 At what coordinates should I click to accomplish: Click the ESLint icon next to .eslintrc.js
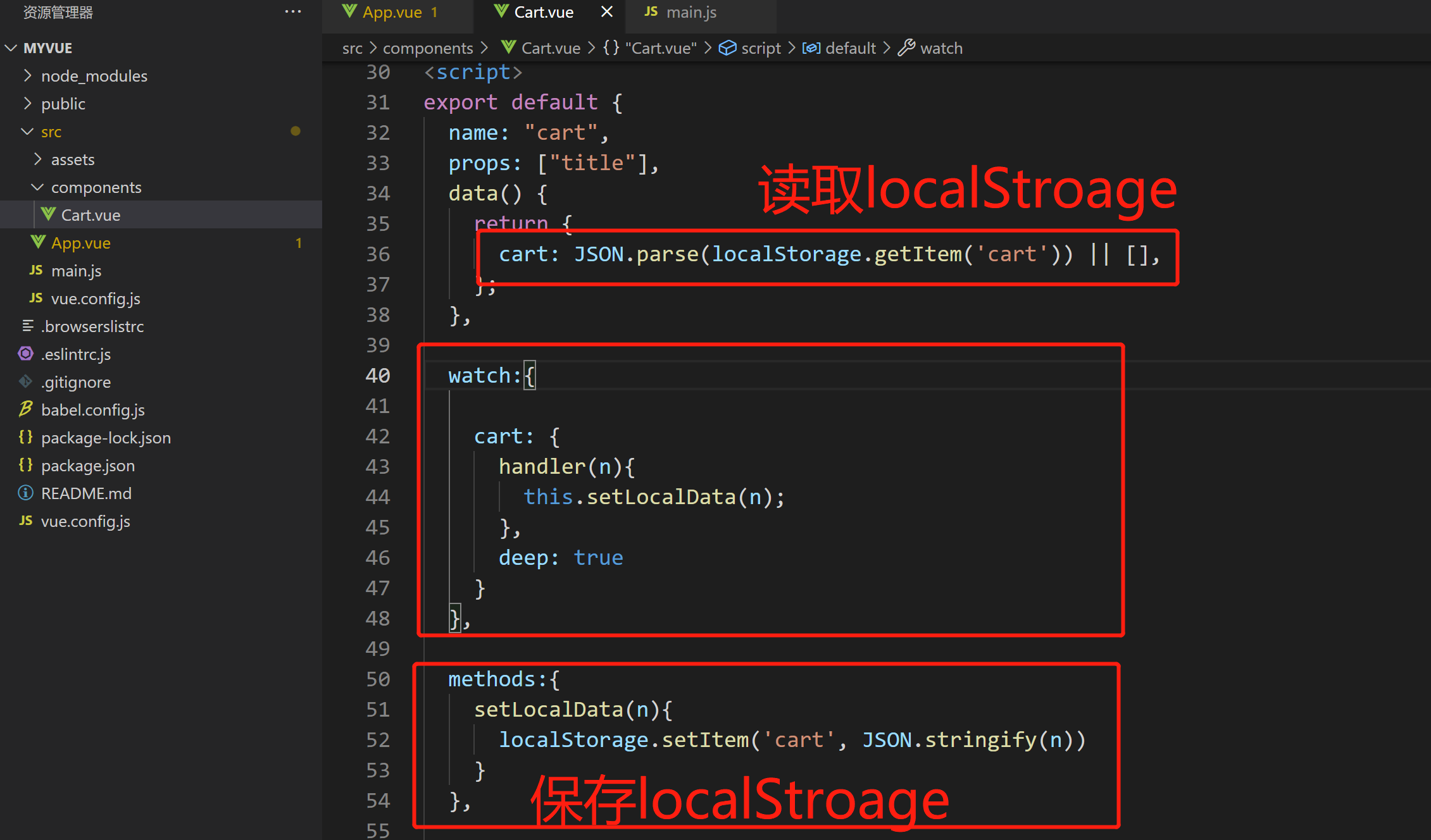pyautogui.click(x=25, y=354)
